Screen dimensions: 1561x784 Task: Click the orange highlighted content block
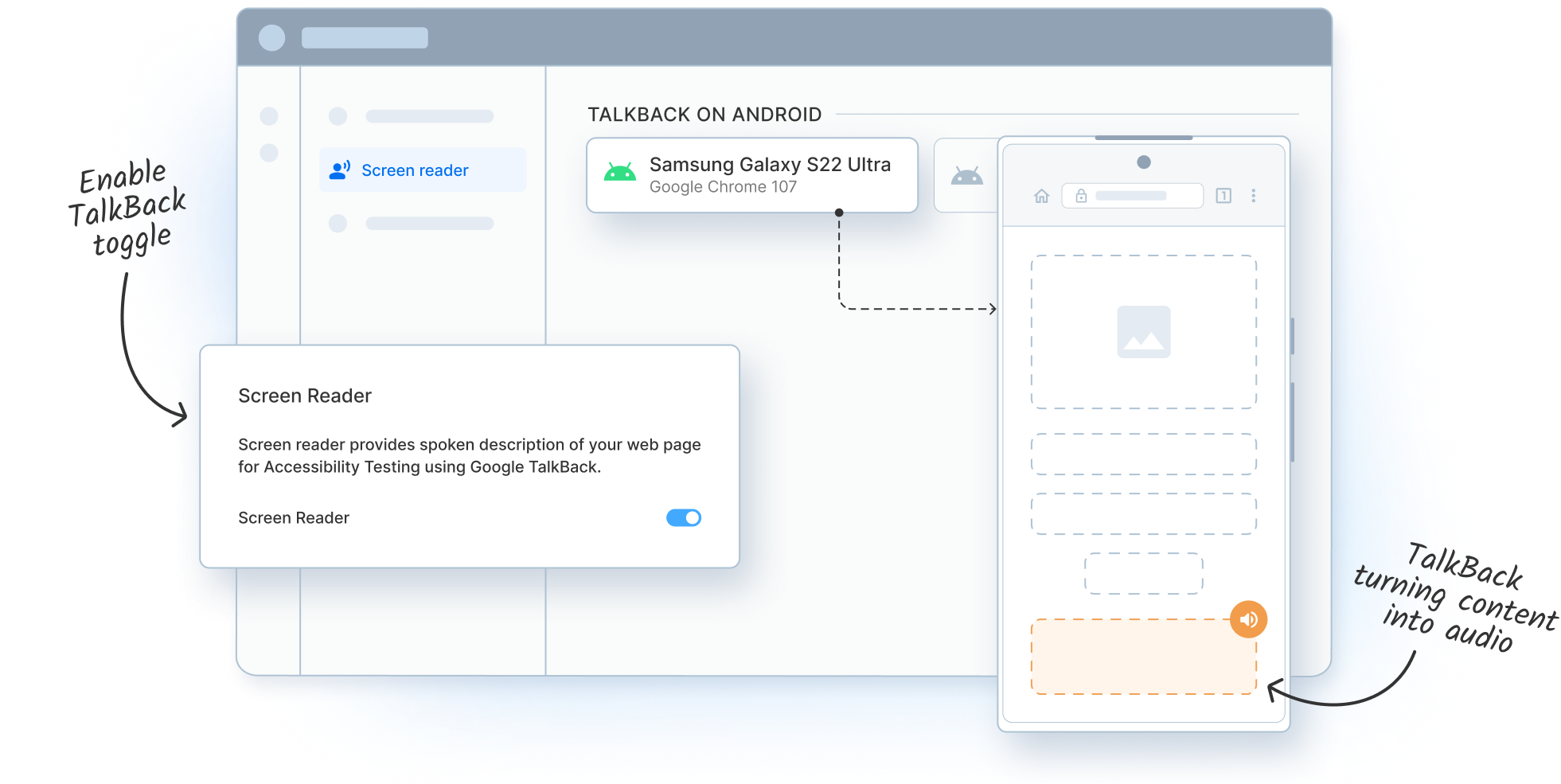(1143, 657)
